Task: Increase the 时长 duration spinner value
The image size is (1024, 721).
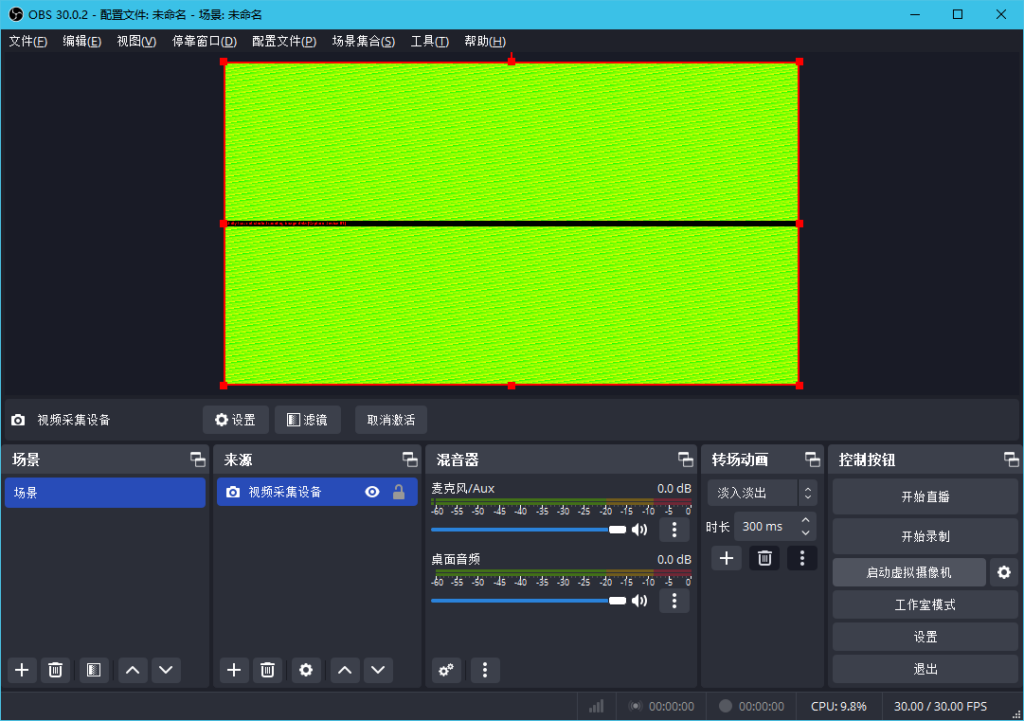Action: pos(807,520)
